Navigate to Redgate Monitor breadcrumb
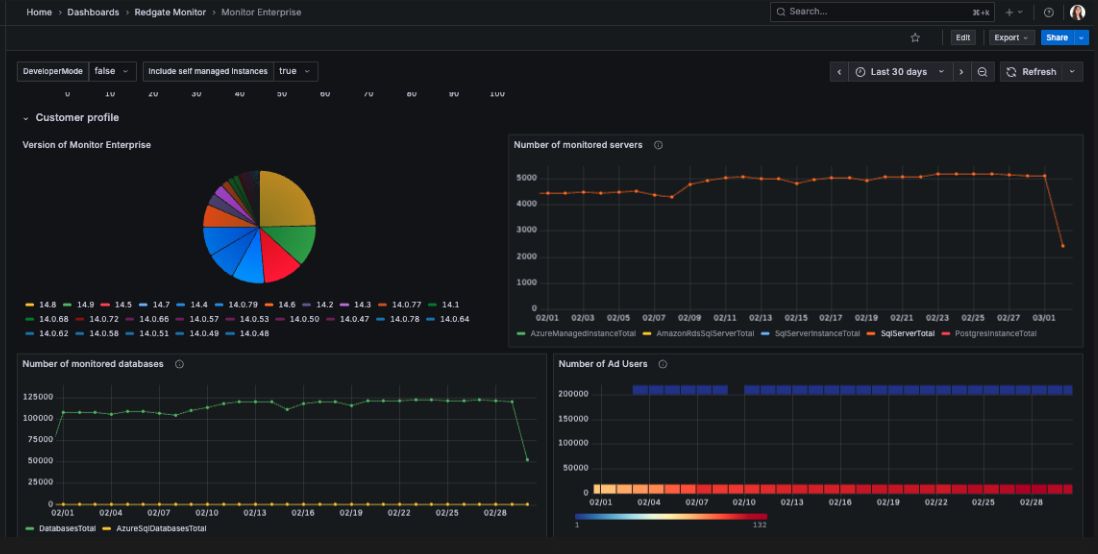This screenshot has width=1098, height=554. [x=170, y=12]
